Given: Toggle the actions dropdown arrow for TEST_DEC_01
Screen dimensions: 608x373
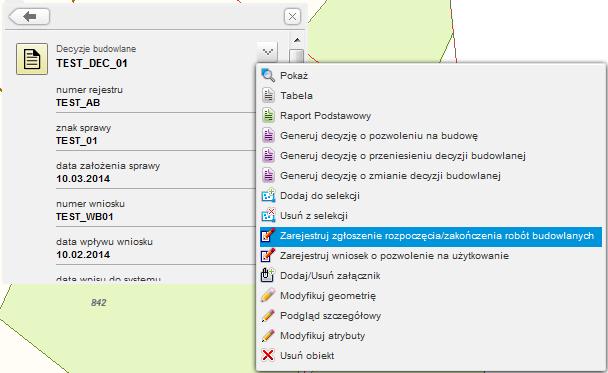Looking at the screenshot, I should click(x=268, y=52).
